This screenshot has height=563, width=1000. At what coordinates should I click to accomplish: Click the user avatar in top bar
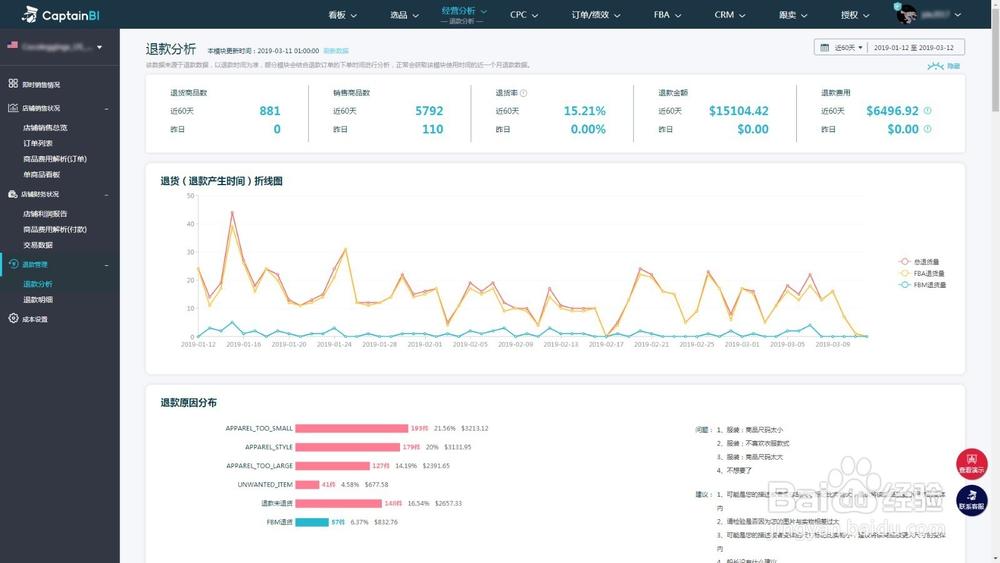tap(906, 14)
